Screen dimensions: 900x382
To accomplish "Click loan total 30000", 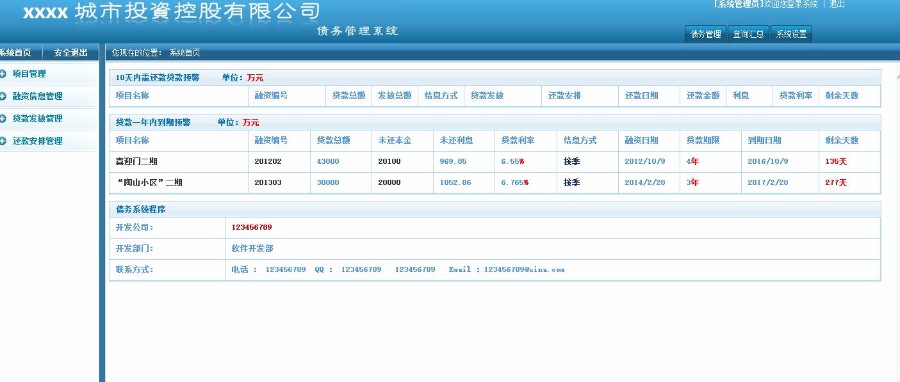I will pos(328,183).
